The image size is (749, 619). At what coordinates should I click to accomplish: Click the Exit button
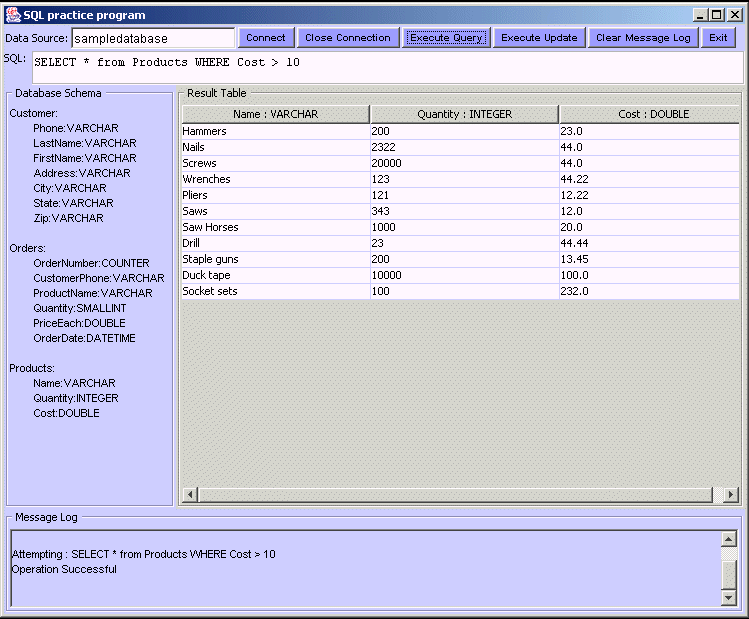pos(718,38)
